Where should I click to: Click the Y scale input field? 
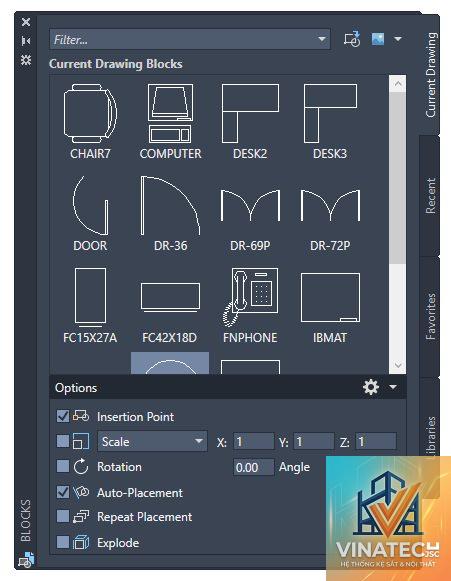click(314, 441)
